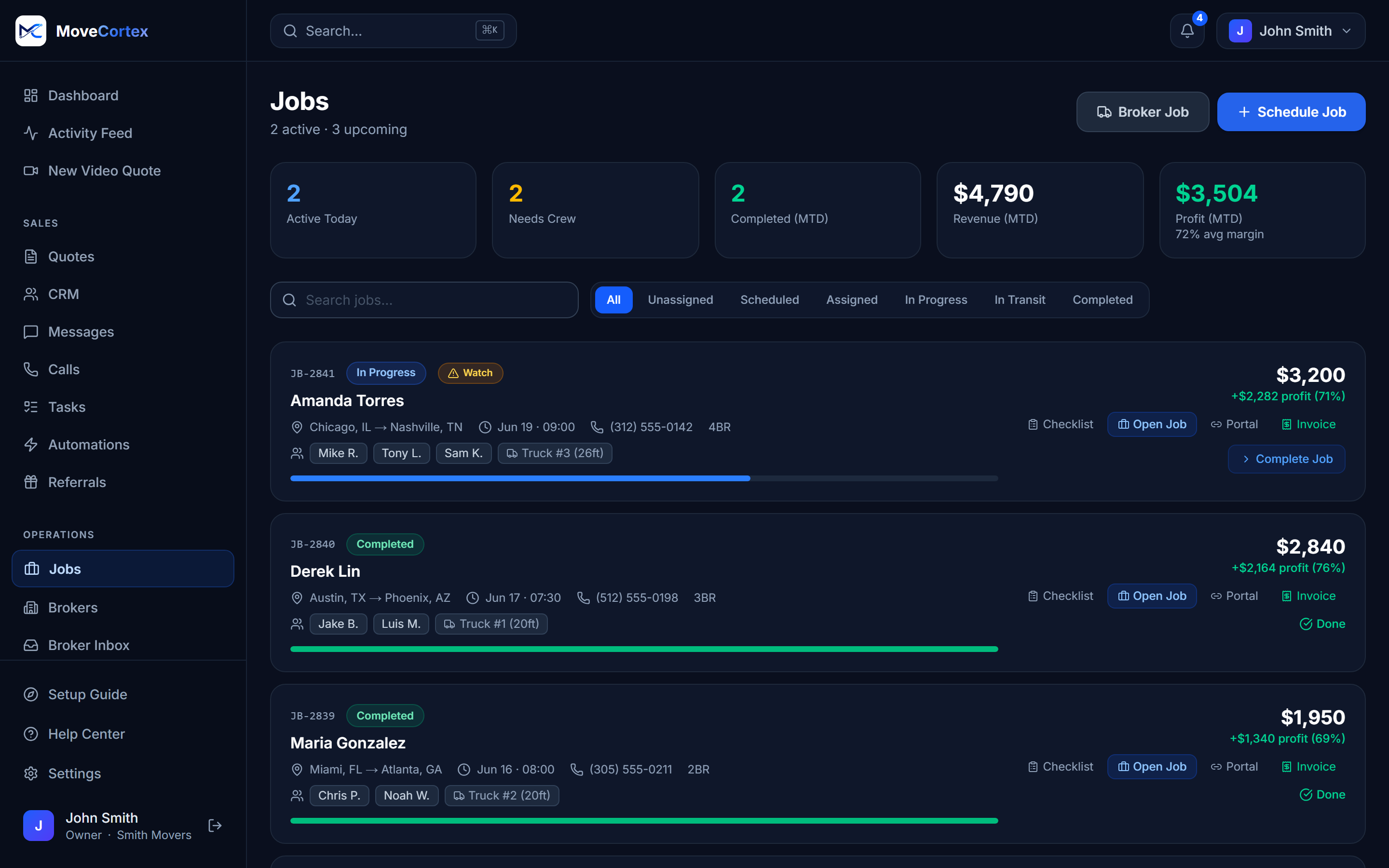1389x868 pixels.
Task: Click the Truck #1 (20ft) chip
Action: 491,624
